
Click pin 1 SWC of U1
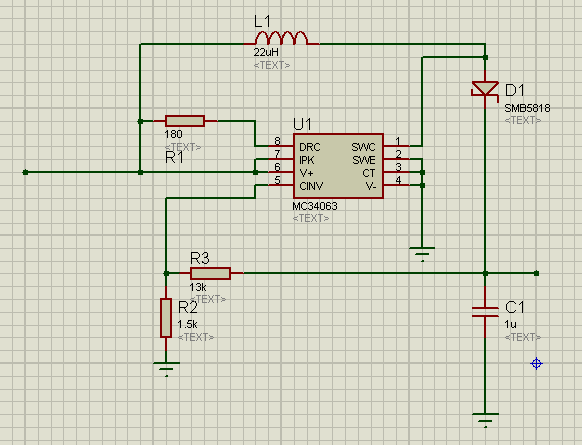pos(397,145)
